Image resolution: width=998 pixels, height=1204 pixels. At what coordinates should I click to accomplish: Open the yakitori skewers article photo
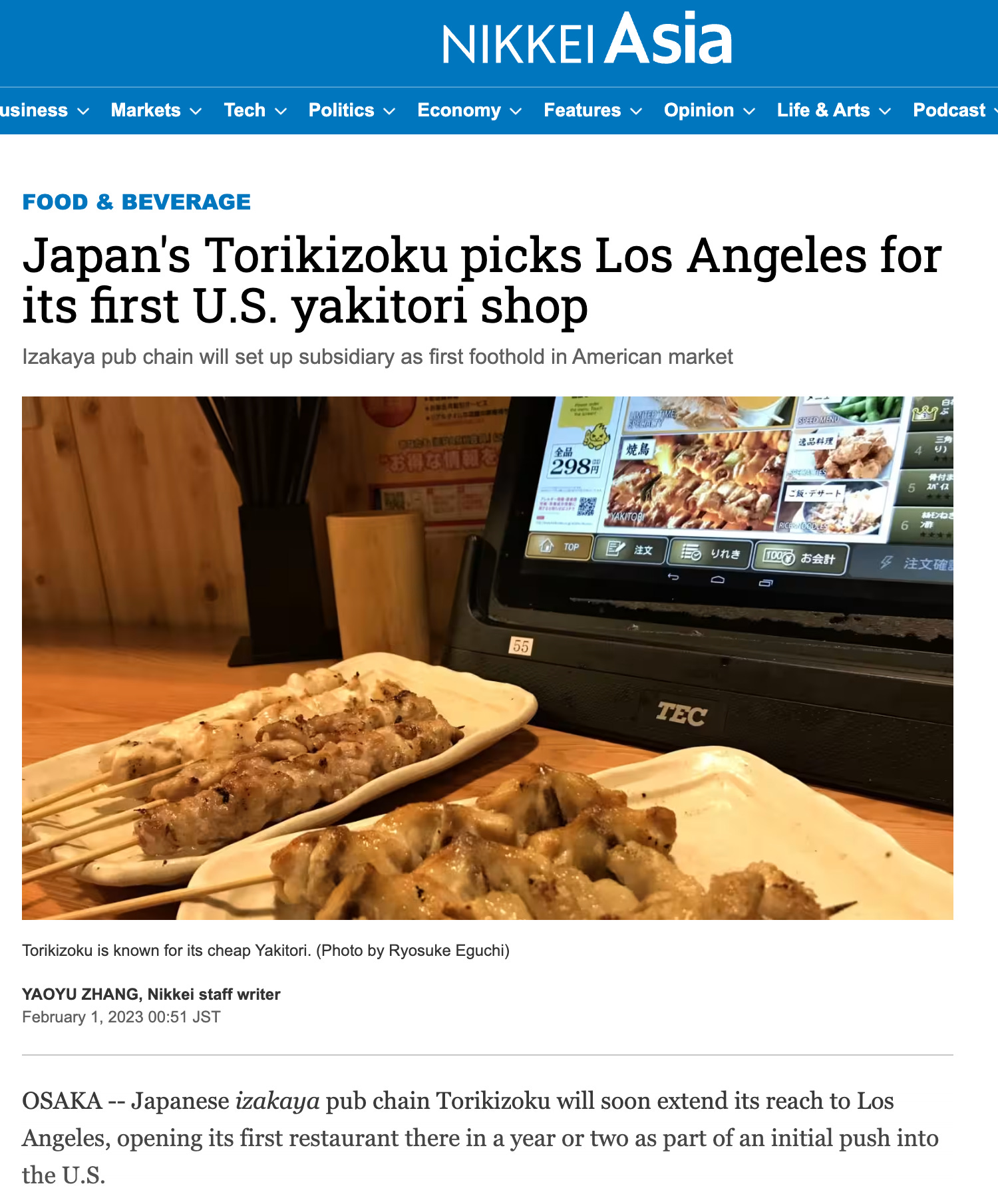pyautogui.click(x=488, y=658)
